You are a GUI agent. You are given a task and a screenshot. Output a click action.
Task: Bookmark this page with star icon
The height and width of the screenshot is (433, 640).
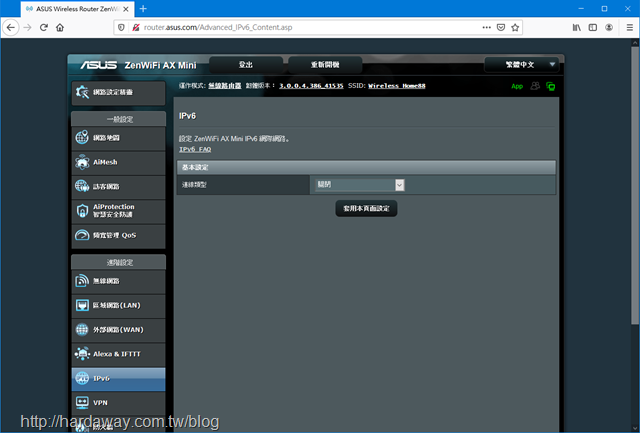point(515,27)
